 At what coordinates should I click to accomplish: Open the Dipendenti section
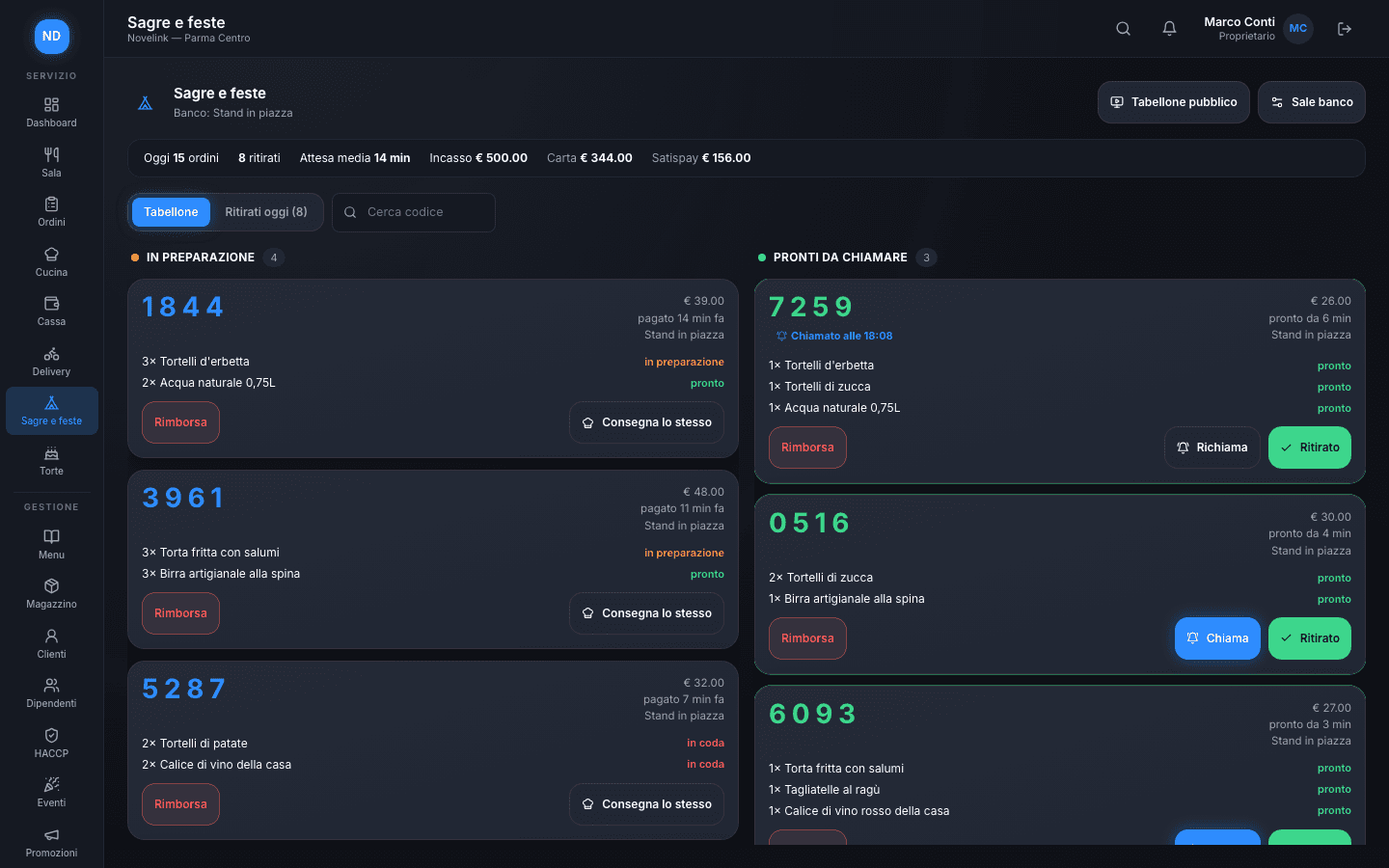click(52, 692)
